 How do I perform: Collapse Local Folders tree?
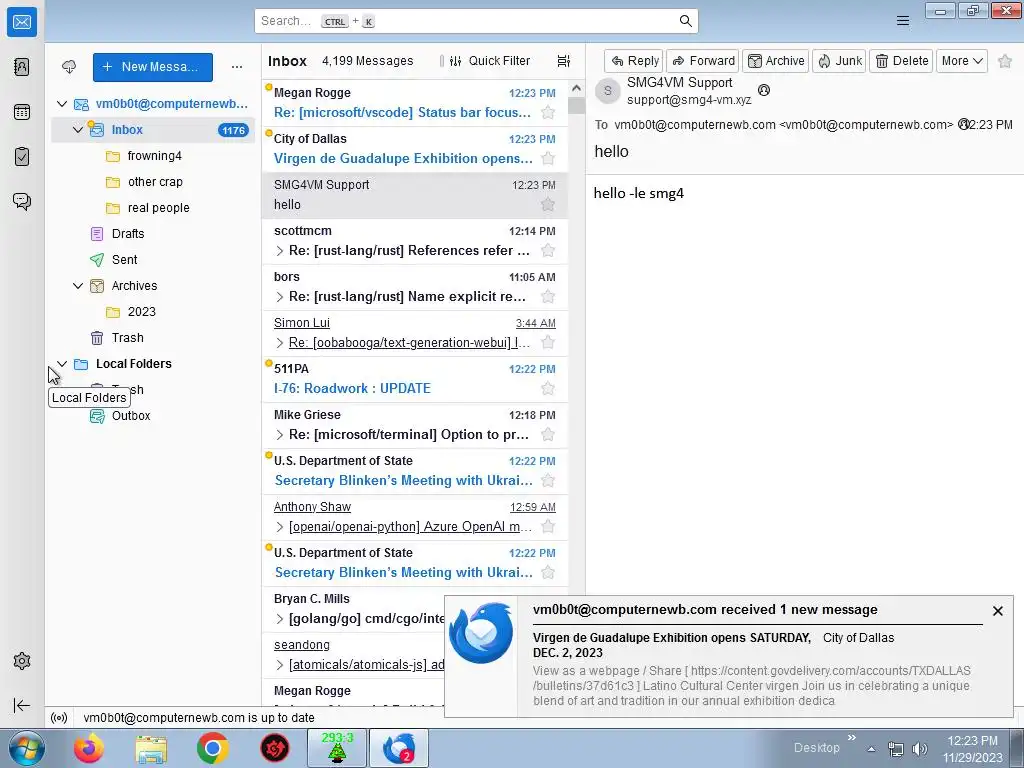pyautogui.click(x=62, y=364)
